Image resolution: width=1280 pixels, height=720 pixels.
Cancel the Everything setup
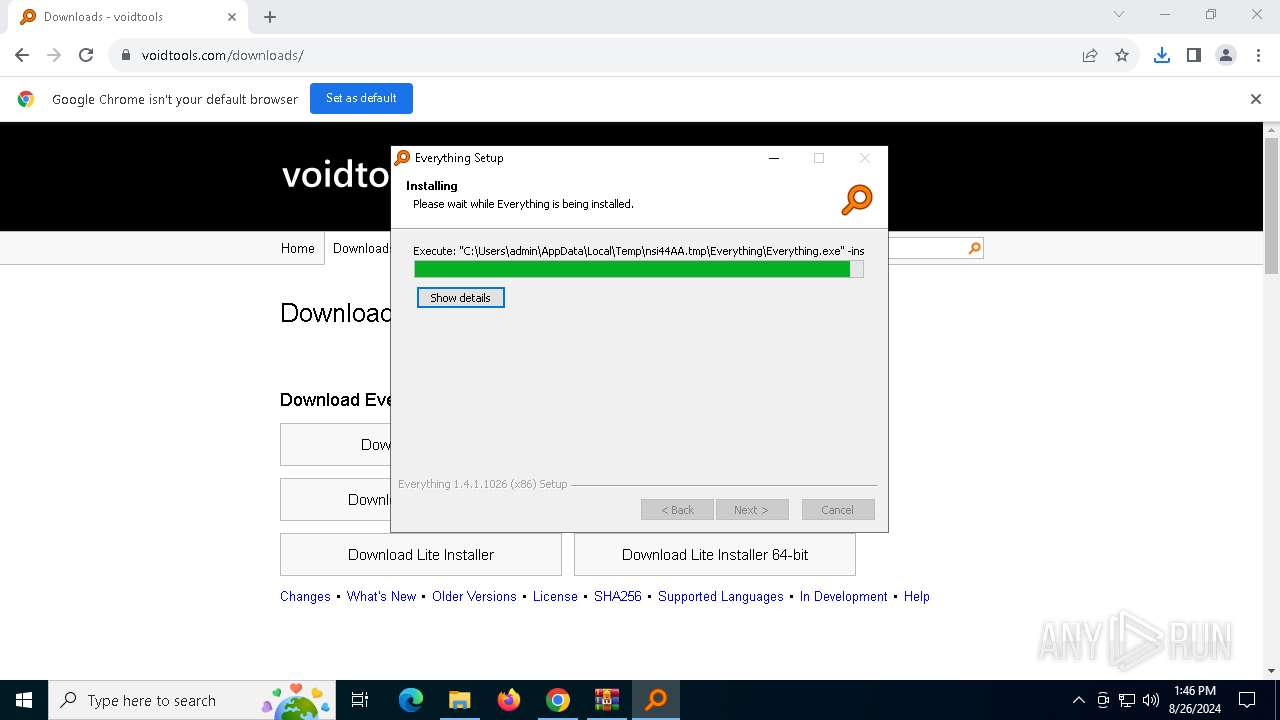click(838, 510)
